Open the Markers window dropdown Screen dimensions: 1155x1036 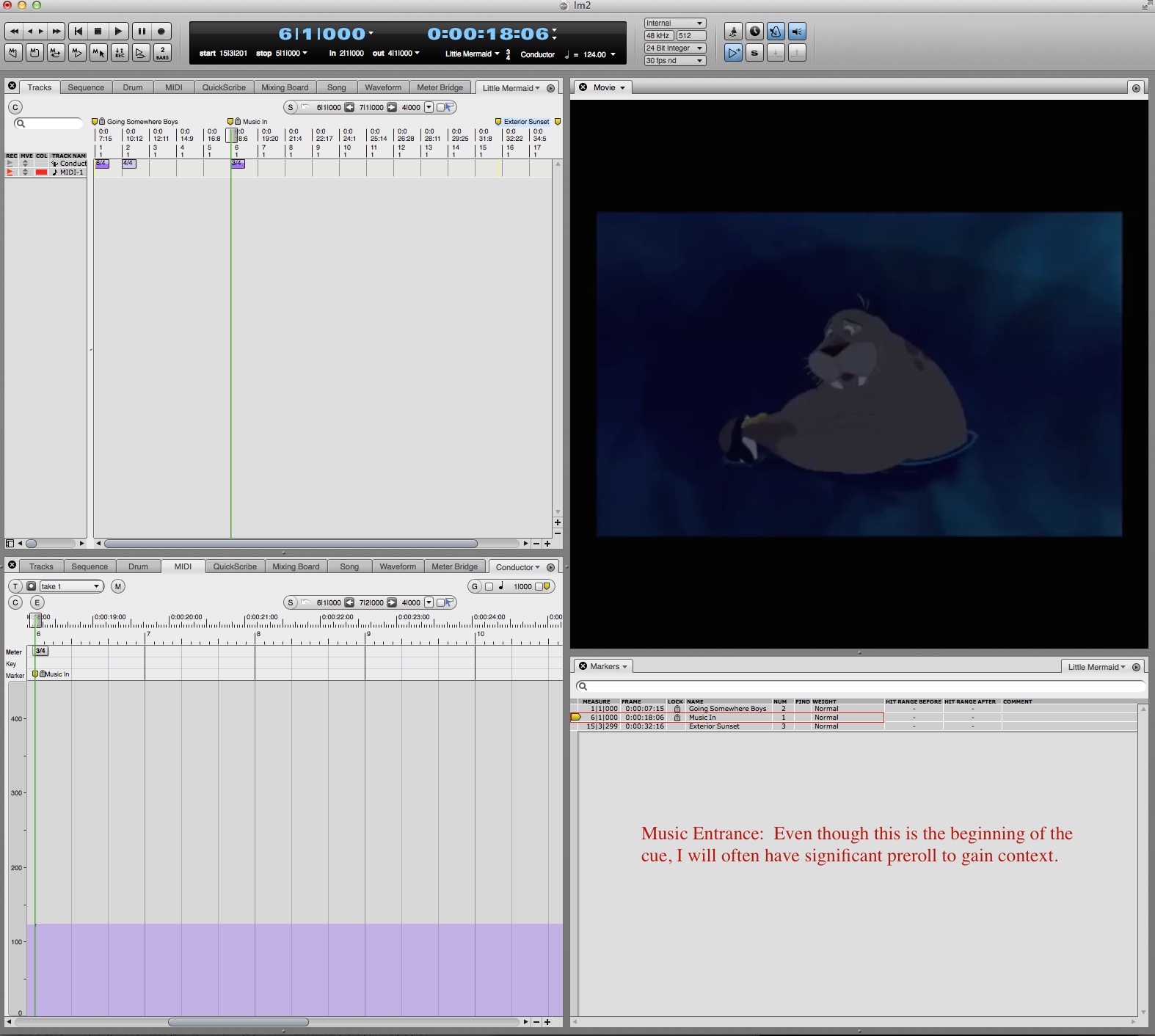click(608, 666)
